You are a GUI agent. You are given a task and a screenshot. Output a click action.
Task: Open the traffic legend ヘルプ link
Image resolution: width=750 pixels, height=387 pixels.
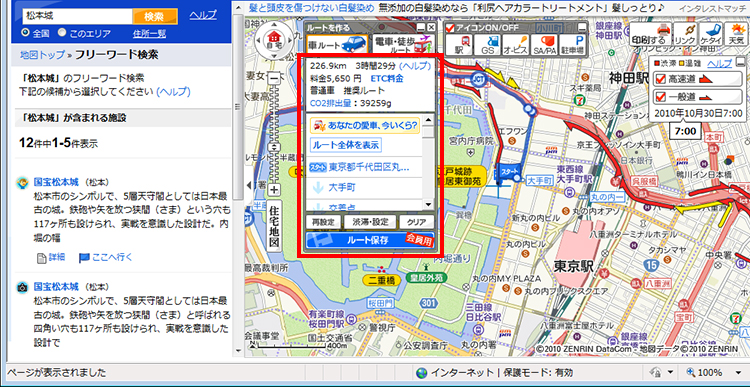coord(720,64)
